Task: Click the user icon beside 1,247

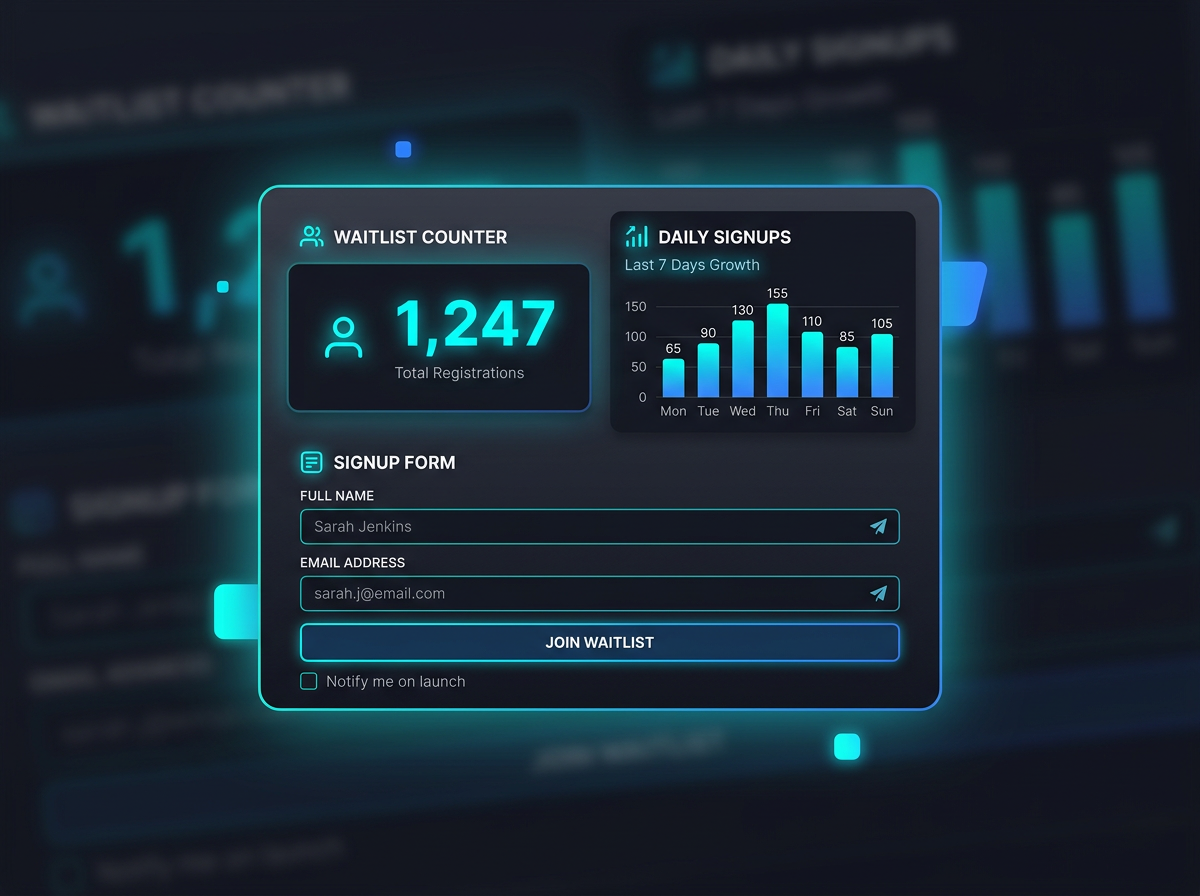Action: coord(344,337)
